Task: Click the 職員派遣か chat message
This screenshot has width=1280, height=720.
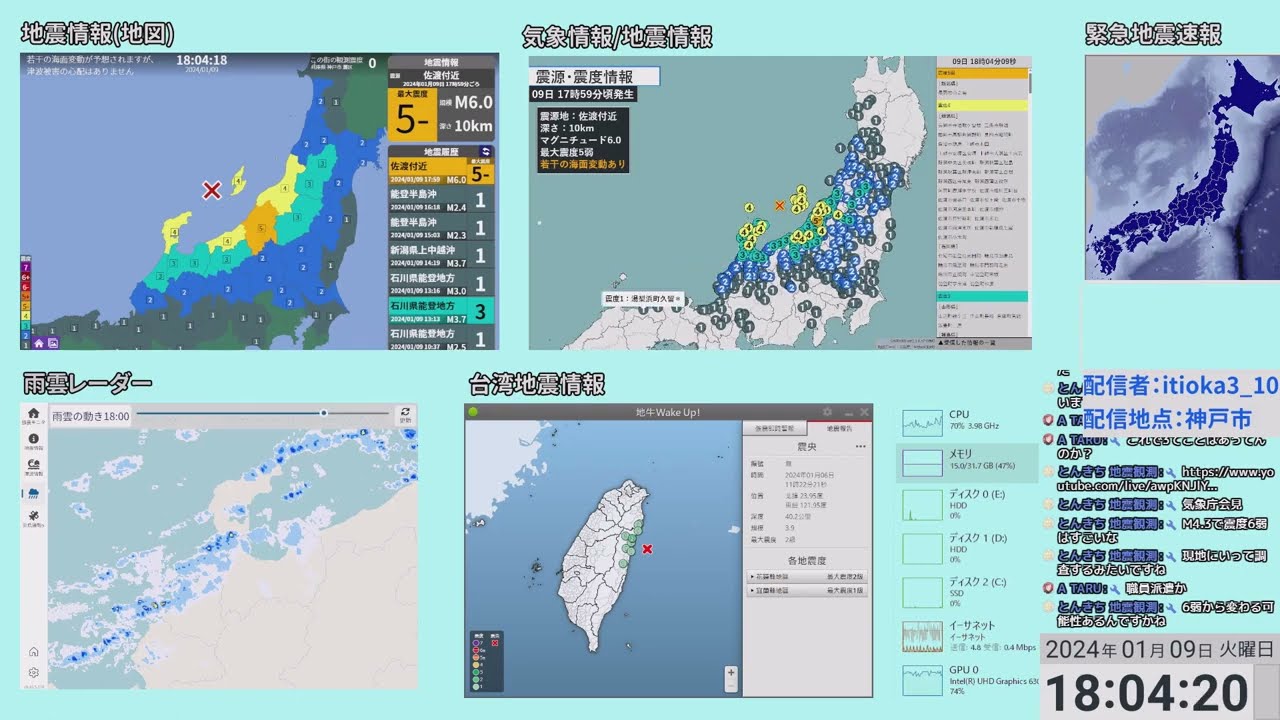Action: pos(1154,589)
